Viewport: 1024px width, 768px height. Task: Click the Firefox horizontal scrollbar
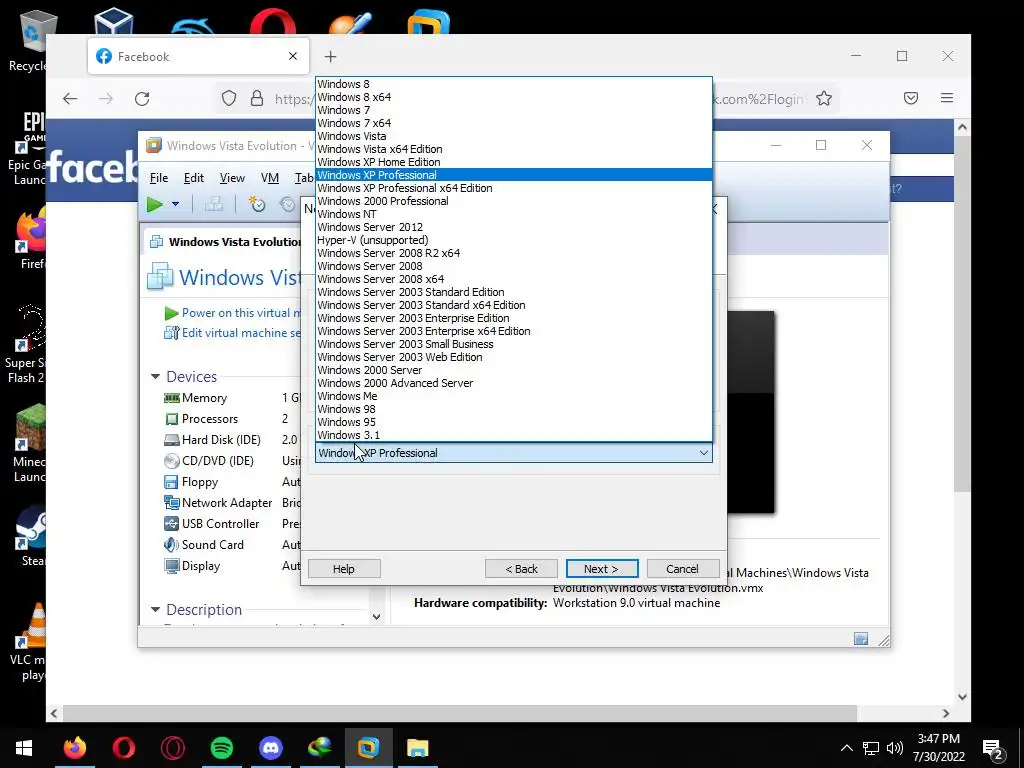(459, 713)
